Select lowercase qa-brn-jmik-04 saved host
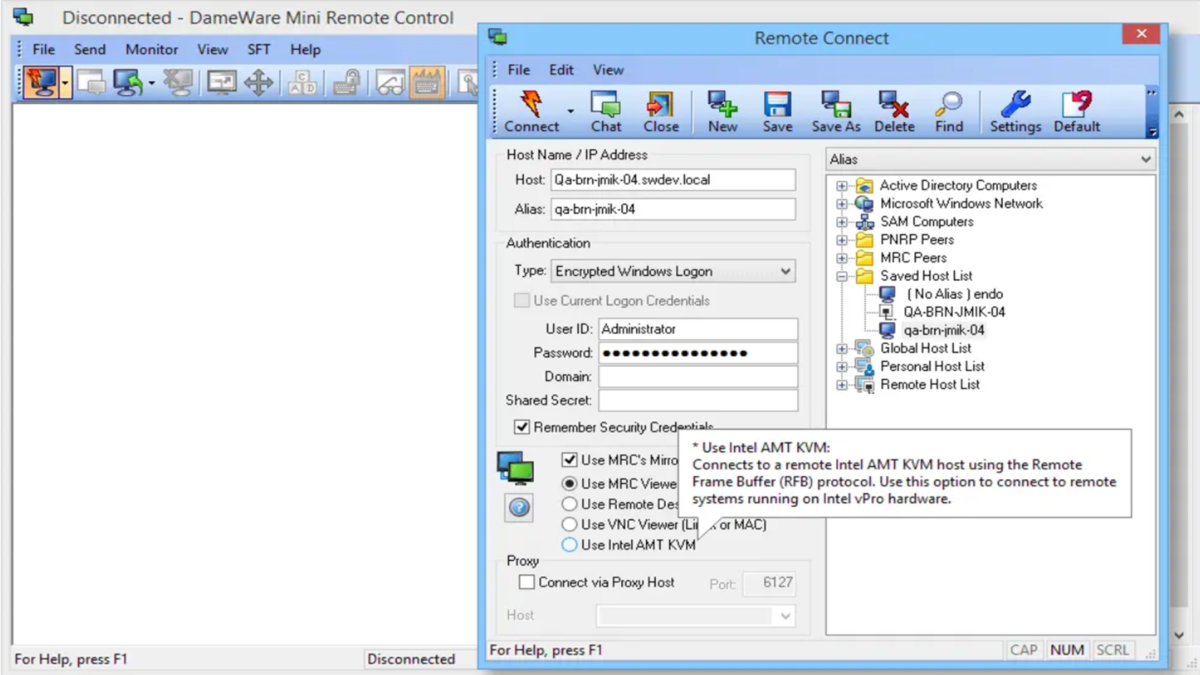 coord(944,330)
